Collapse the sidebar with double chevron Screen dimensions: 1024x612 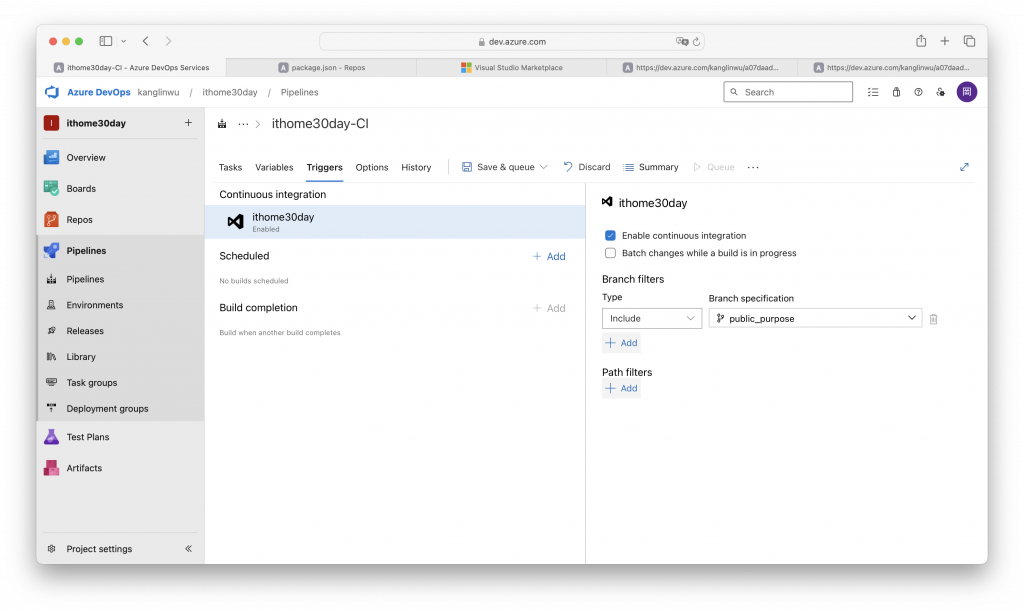[188, 549]
